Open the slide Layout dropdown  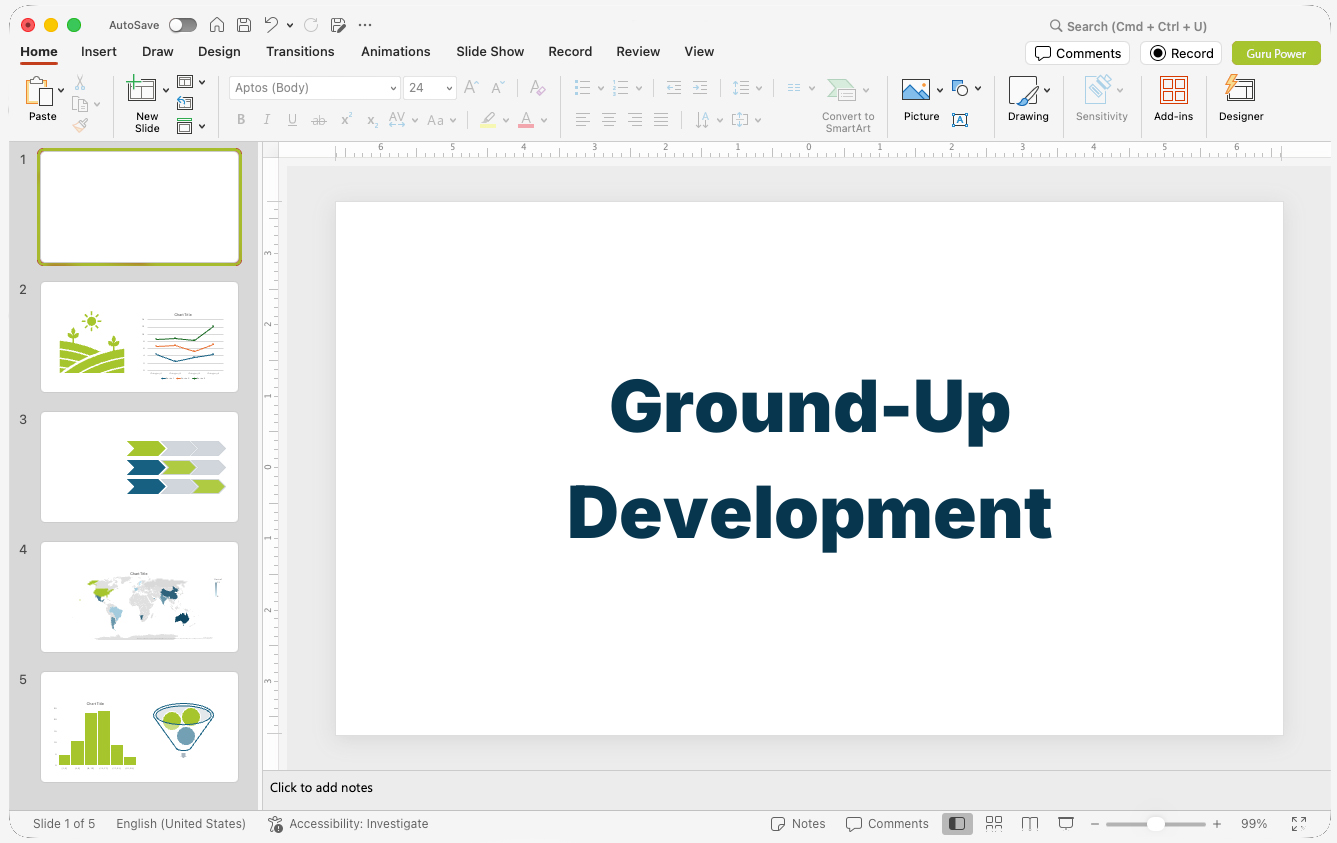pos(190,82)
